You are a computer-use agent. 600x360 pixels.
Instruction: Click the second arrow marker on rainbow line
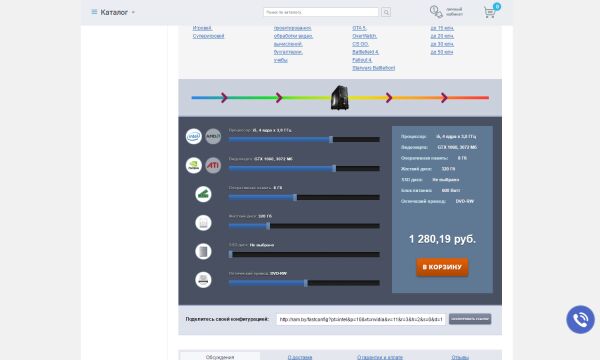279,98
